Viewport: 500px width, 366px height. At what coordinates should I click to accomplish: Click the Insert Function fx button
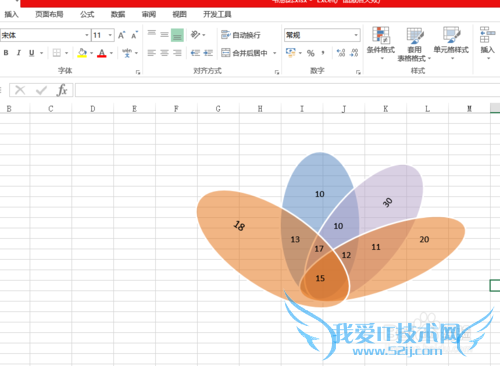(x=62, y=90)
